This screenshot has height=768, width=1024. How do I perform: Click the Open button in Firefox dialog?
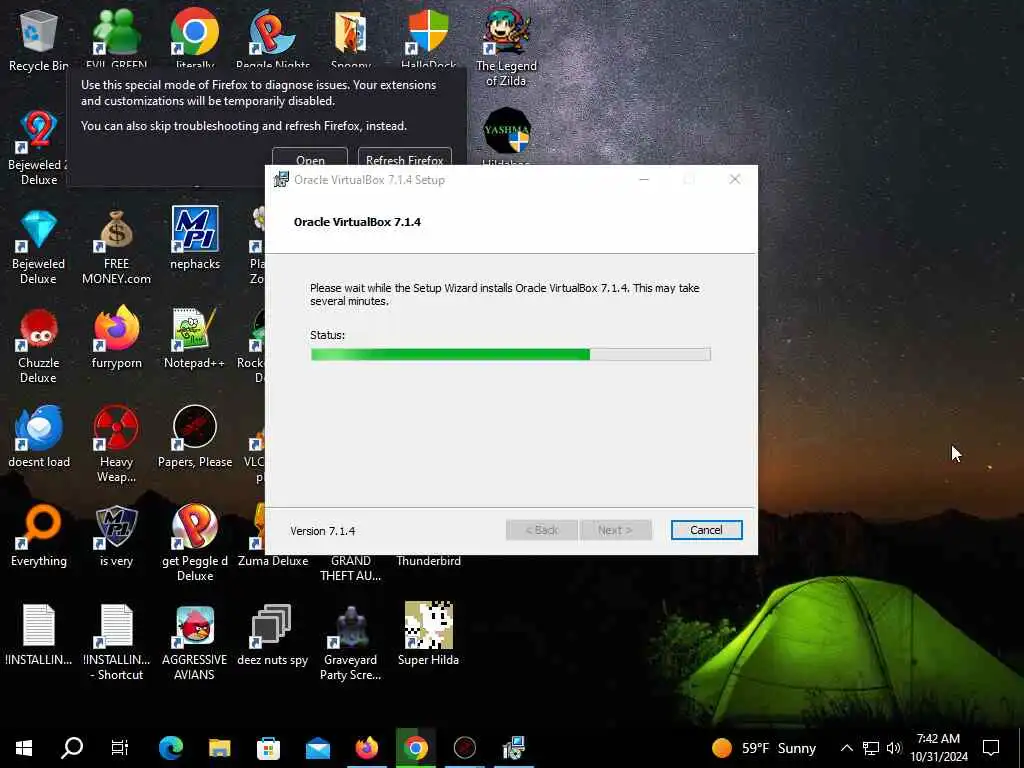310,159
